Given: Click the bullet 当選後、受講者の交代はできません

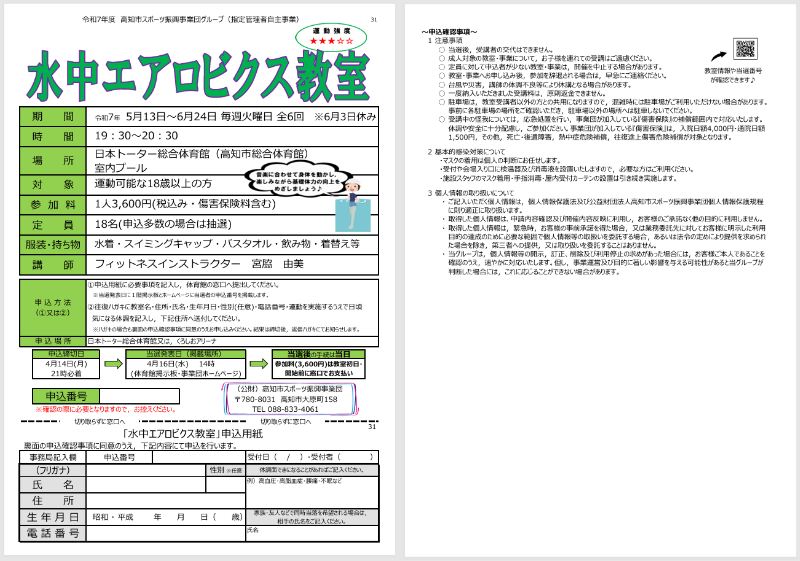Looking at the screenshot, I should pos(496,50).
